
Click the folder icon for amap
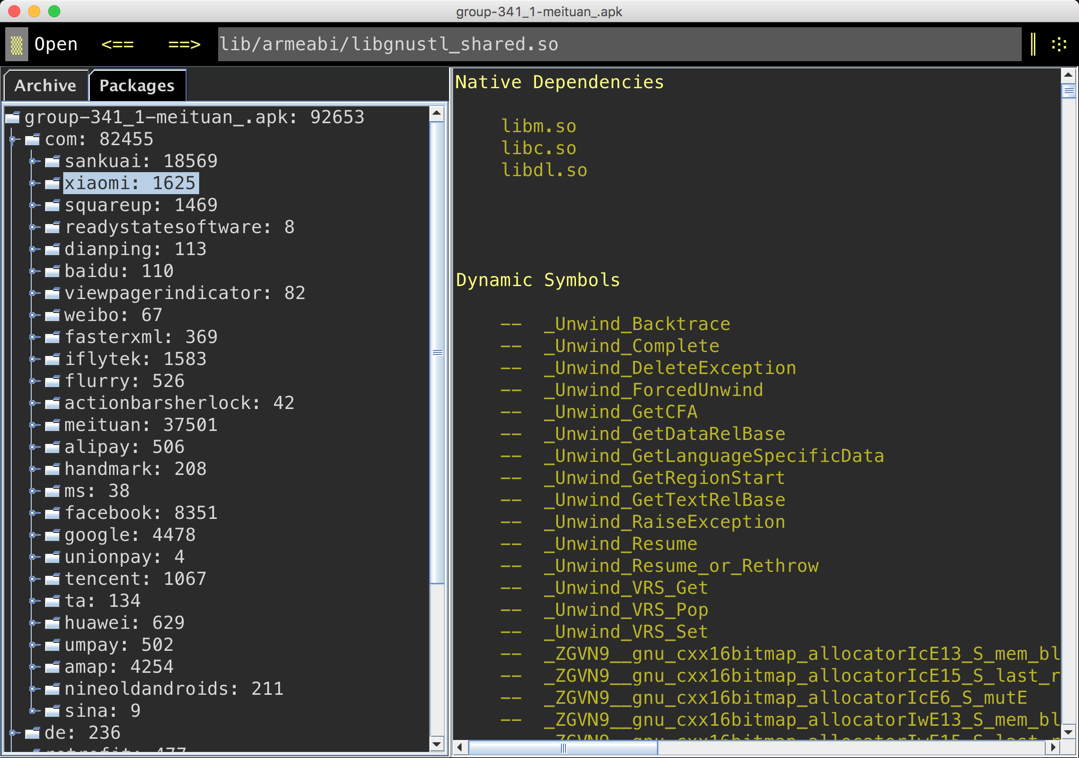coord(52,668)
